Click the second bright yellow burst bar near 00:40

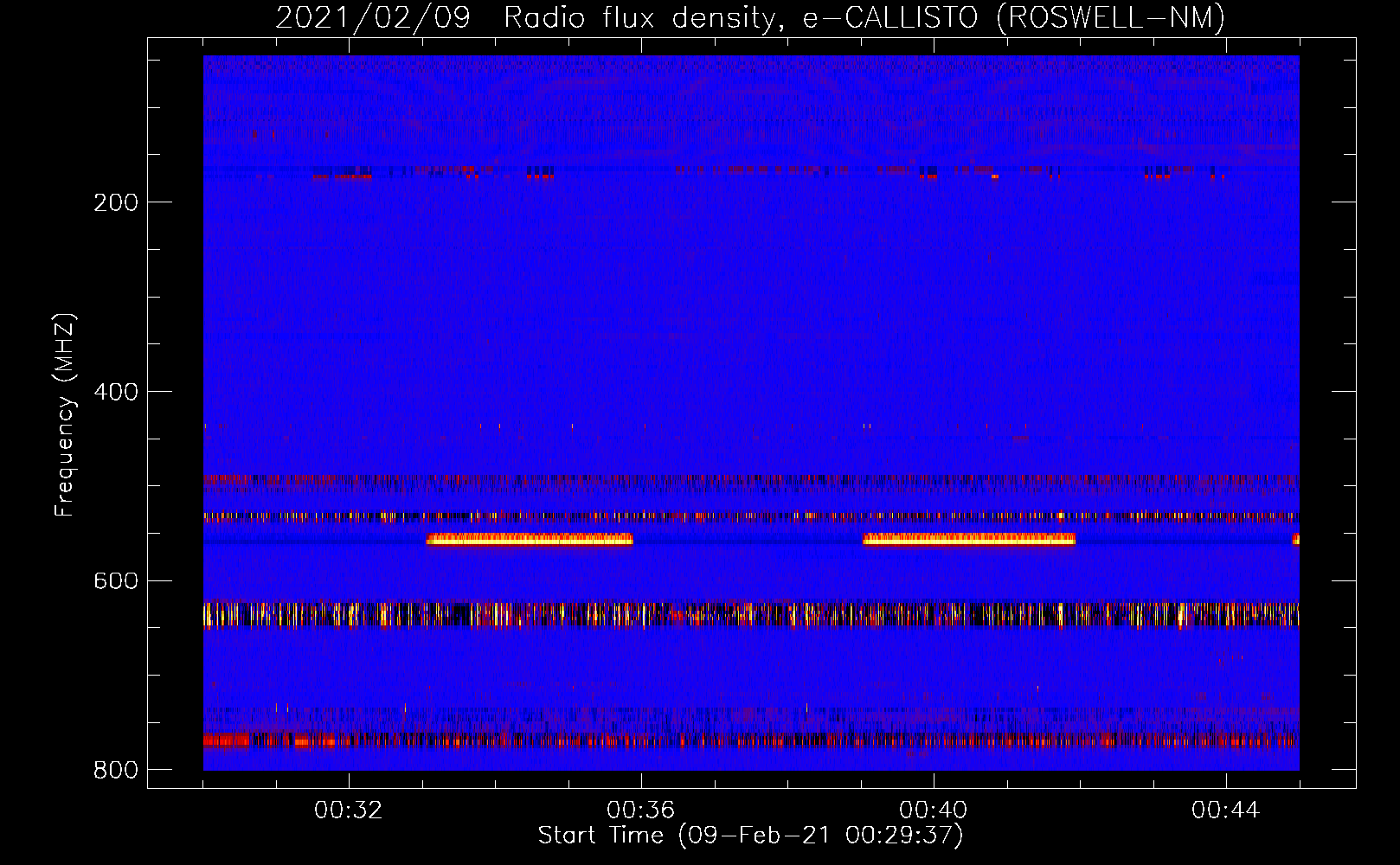pyautogui.click(x=969, y=539)
